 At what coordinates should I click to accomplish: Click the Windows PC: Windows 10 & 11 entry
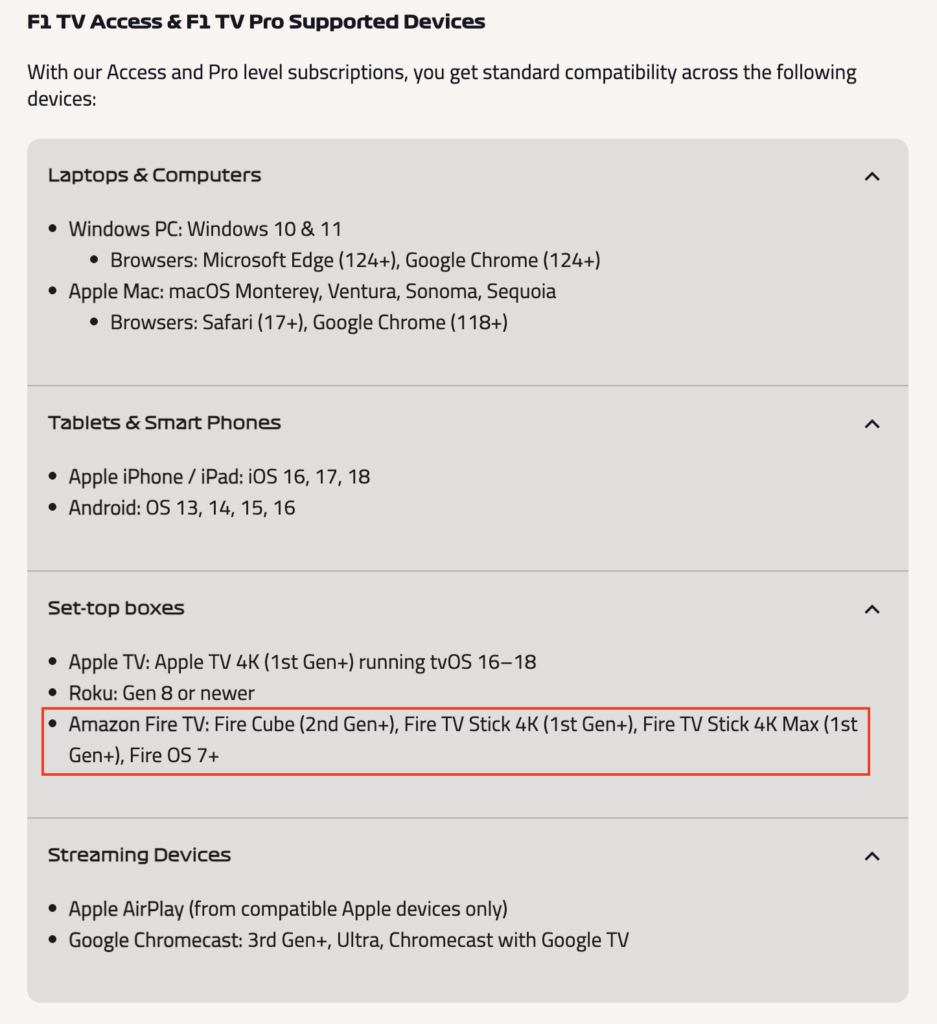coord(205,229)
